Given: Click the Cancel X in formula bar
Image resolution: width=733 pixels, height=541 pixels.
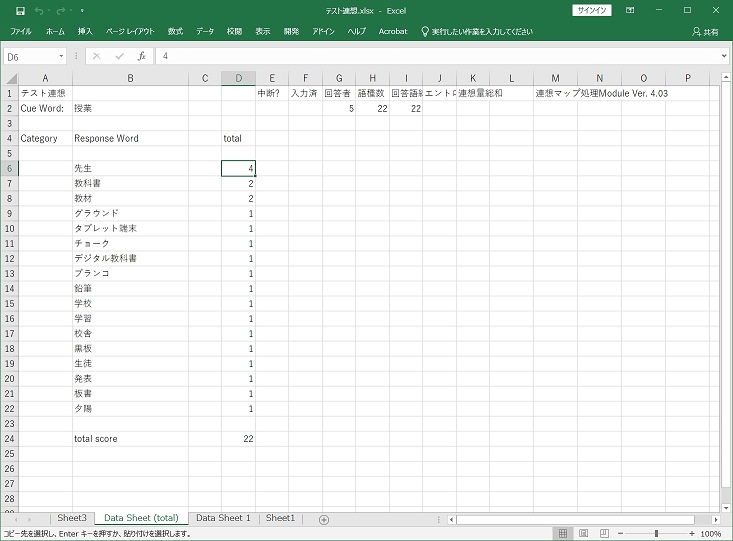Looking at the screenshot, I should pyautogui.click(x=97, y=56).
